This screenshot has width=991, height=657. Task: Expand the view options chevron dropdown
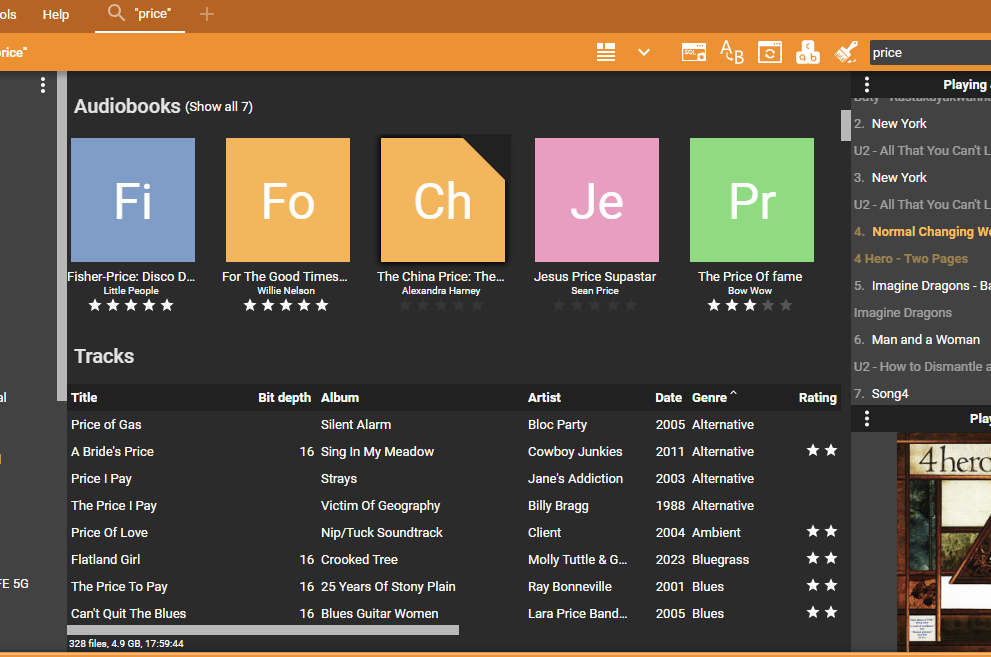(x=644, y=53)
